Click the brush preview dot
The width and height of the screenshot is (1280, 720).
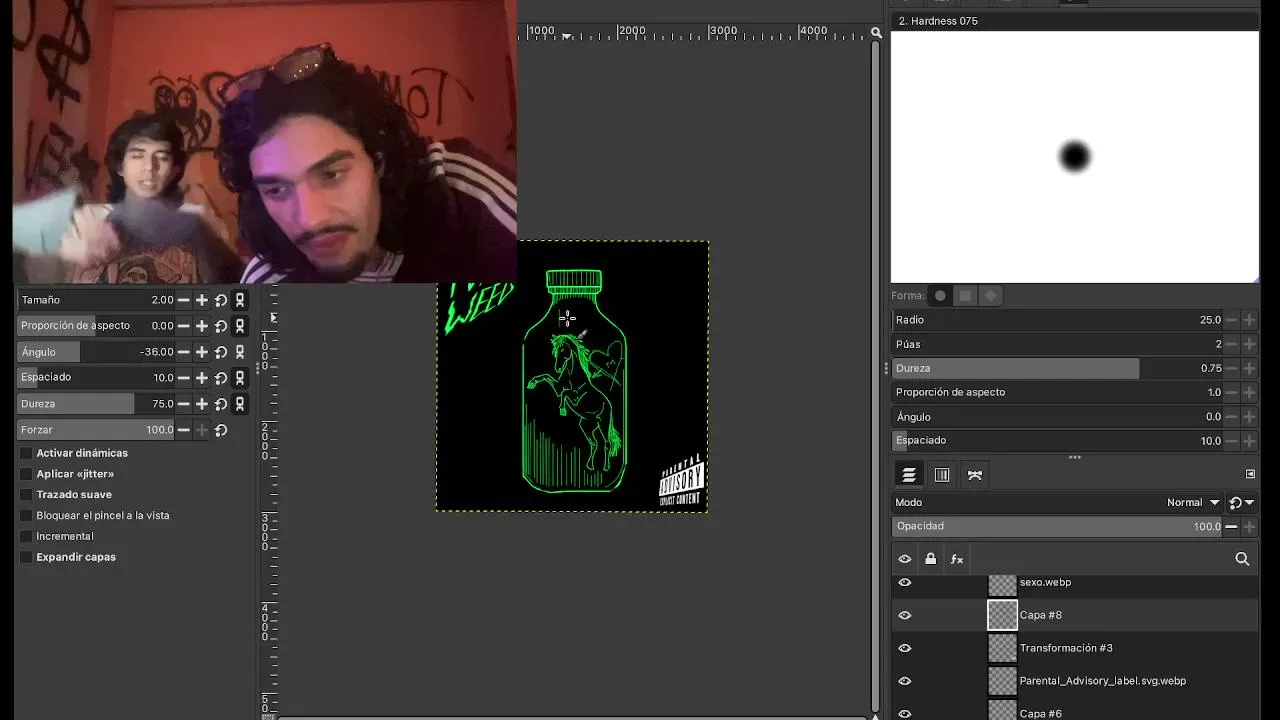1075,157
